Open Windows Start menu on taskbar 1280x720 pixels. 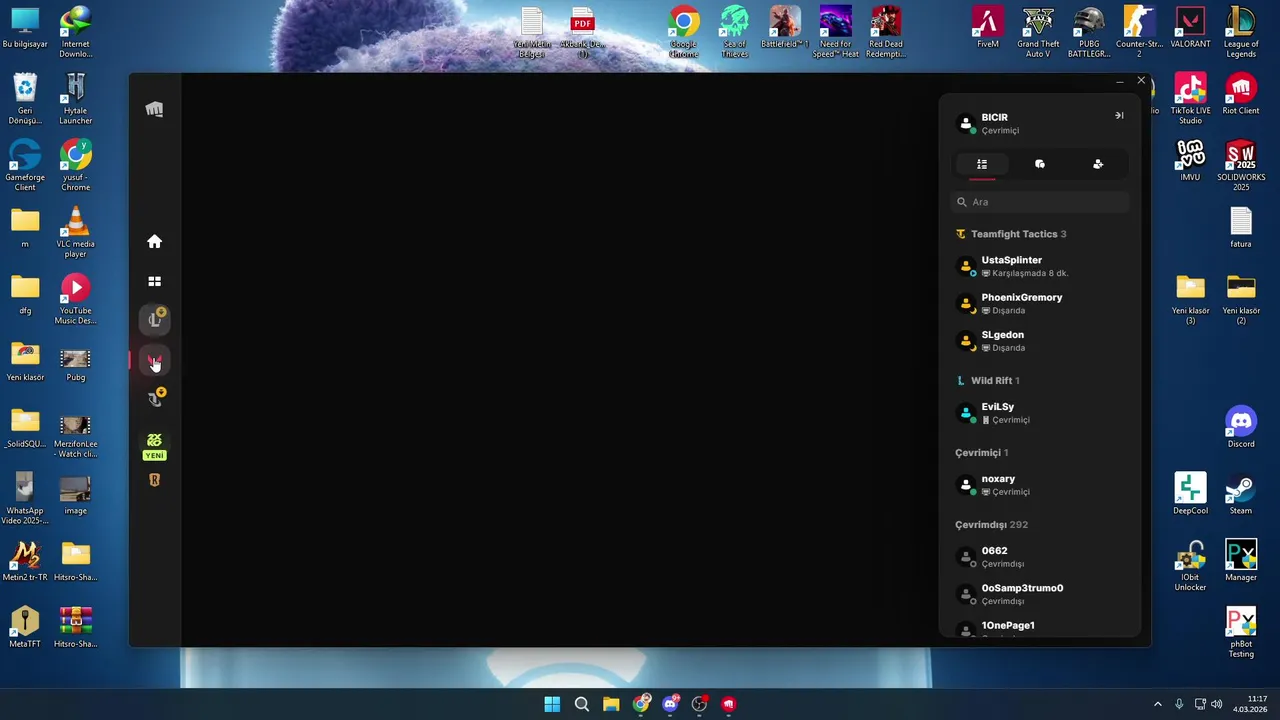(552, 704)
